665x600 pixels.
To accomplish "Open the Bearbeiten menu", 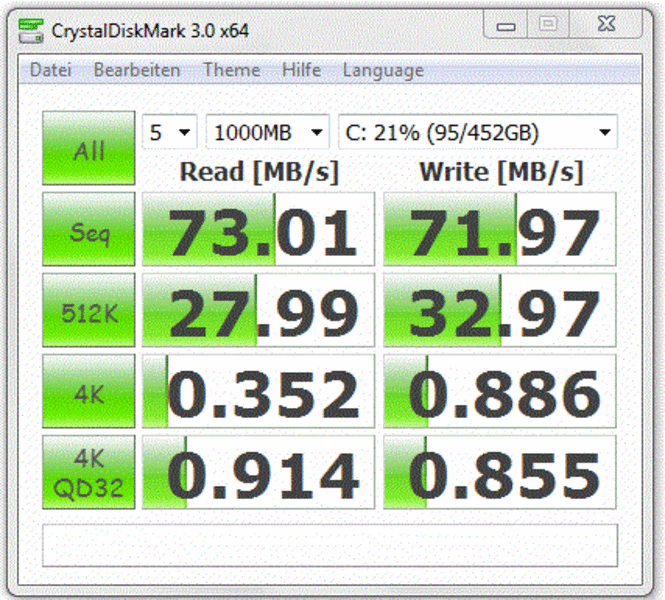I will point(137,70).
